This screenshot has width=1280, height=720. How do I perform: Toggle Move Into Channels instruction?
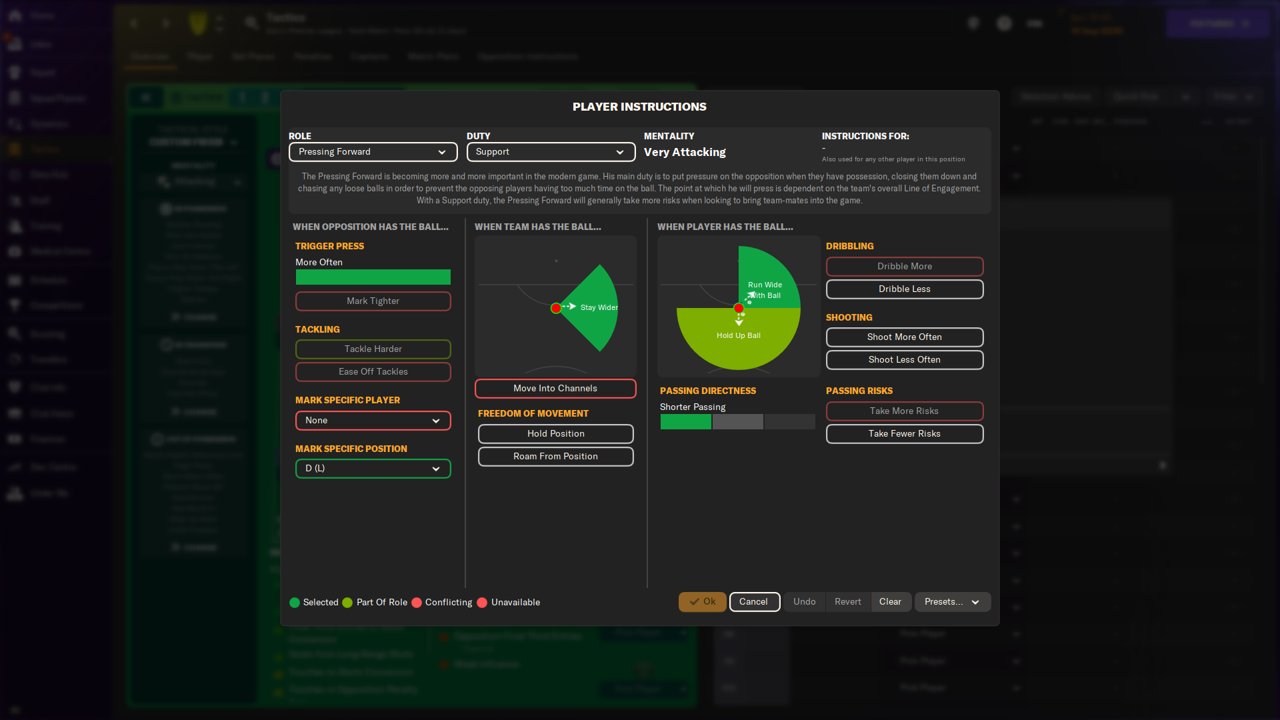click(555, 388)
